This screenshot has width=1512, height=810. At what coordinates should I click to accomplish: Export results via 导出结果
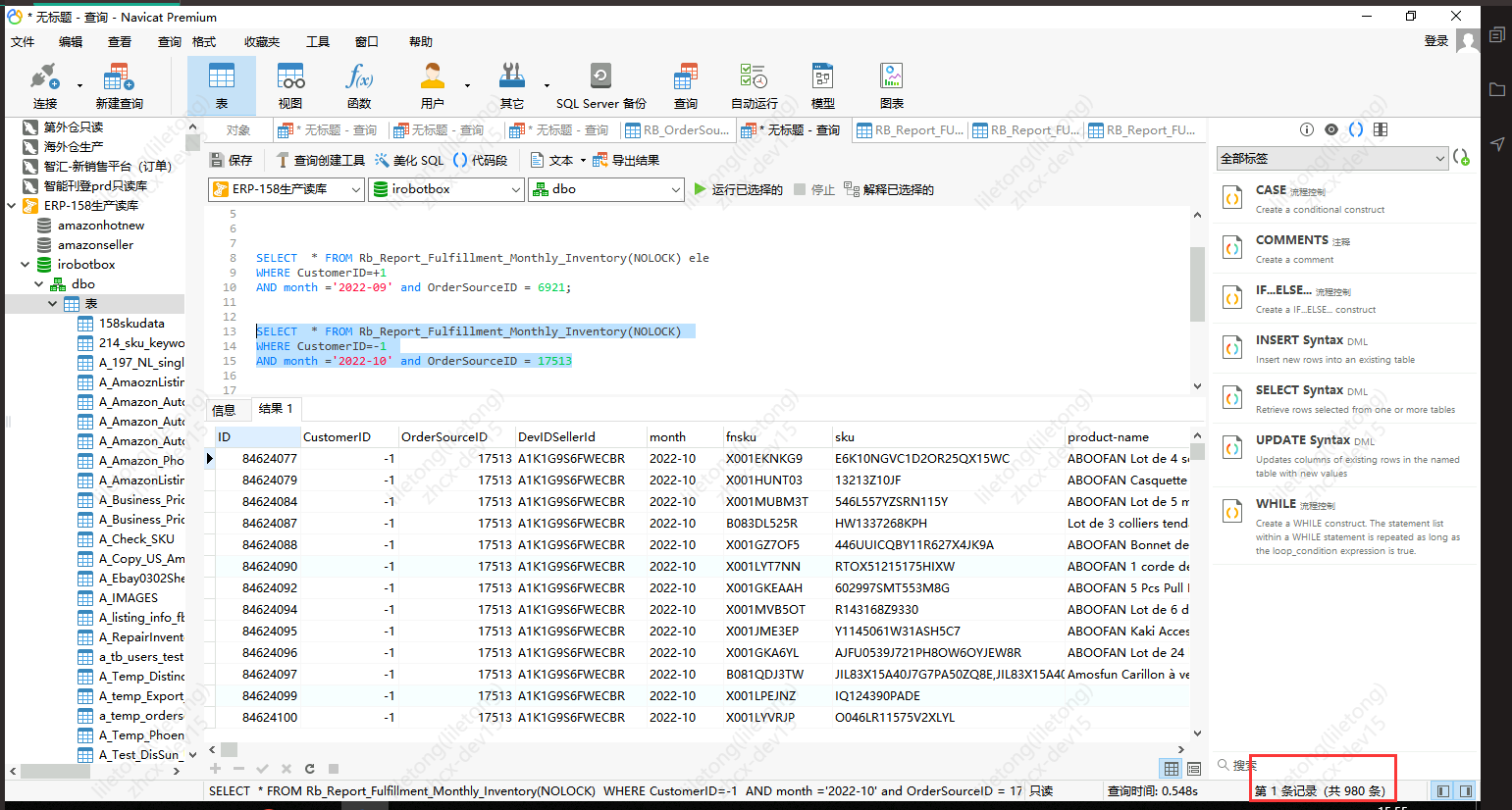[x=626, y=160]
